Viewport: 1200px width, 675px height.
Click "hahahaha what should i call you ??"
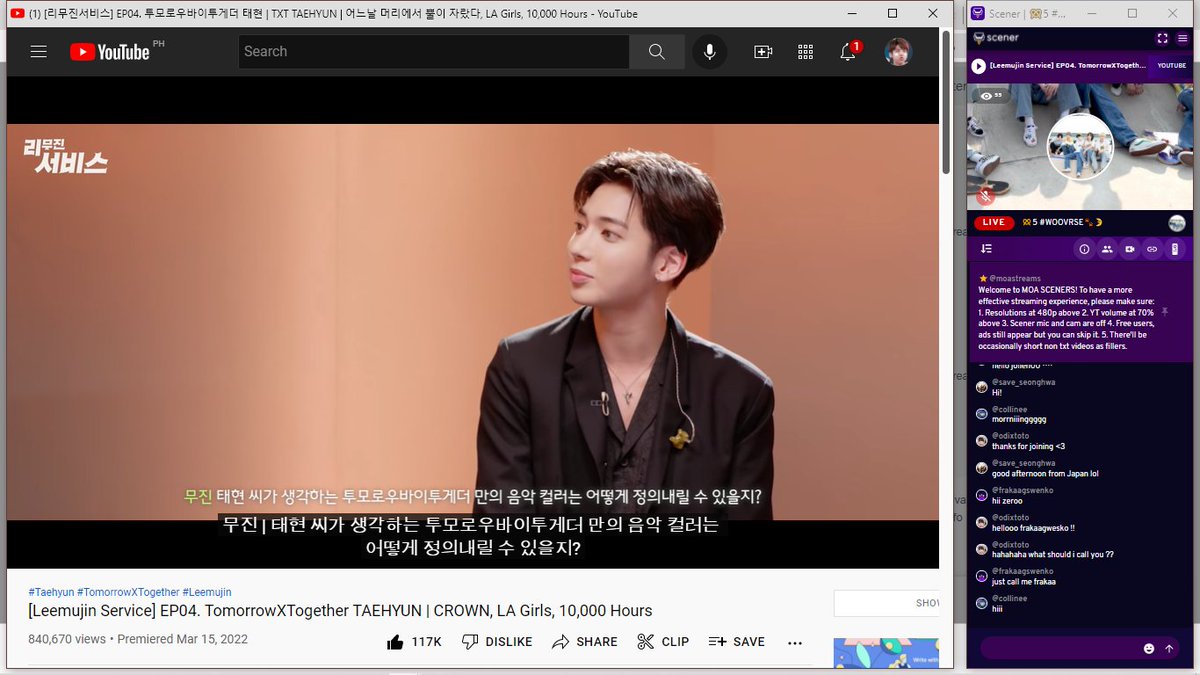pyautogui.click(x=1053, y=554)
